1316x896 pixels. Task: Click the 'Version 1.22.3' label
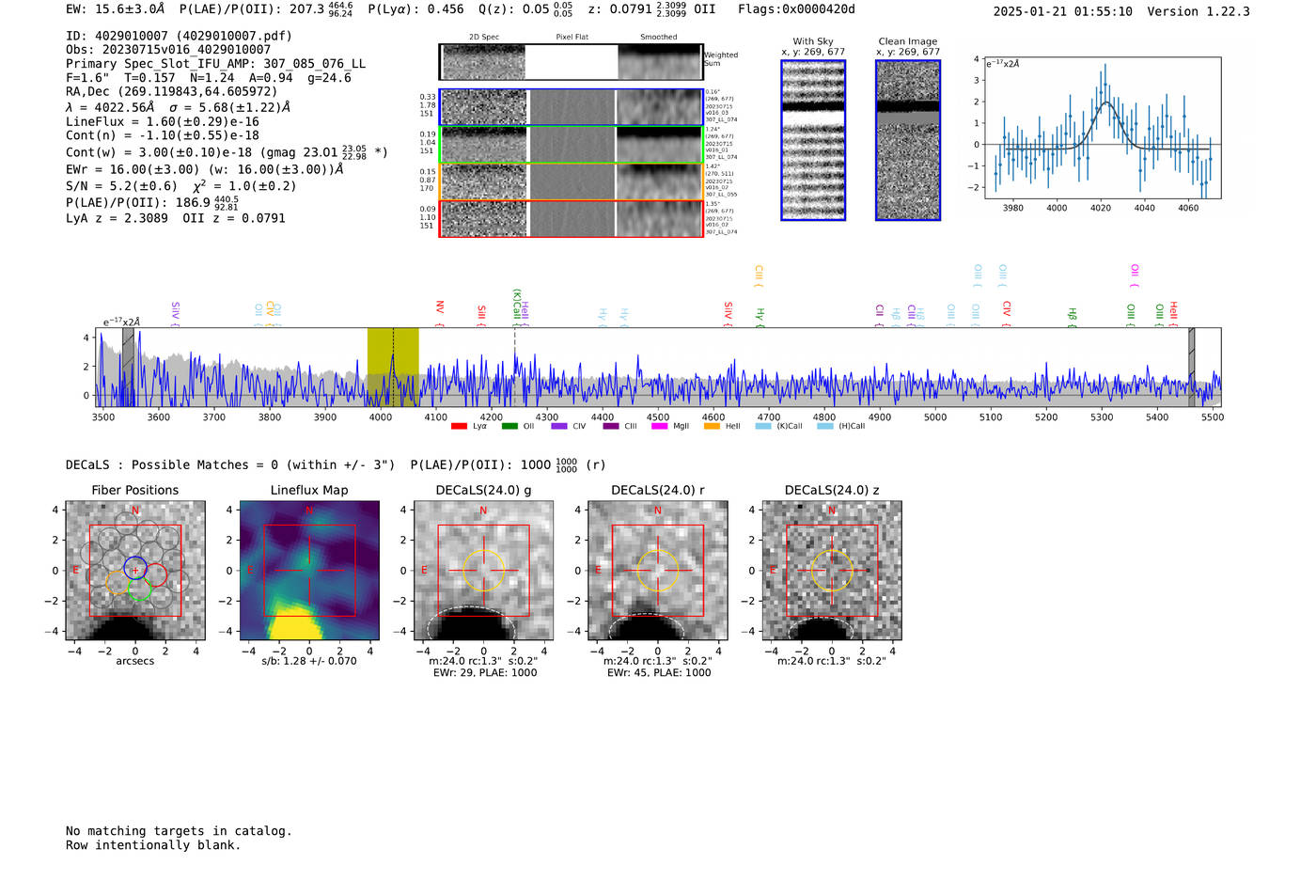click(x=1198, y=11)
